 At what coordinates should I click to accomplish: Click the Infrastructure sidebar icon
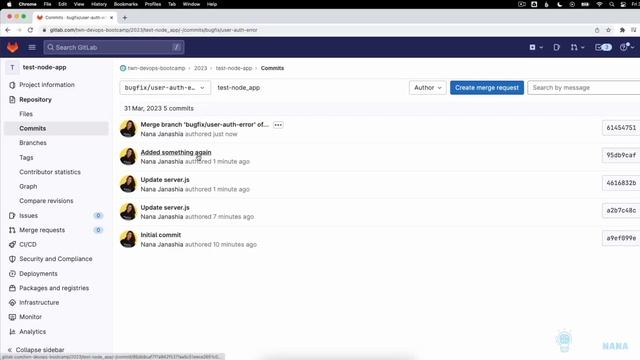[x=12, y=302]
